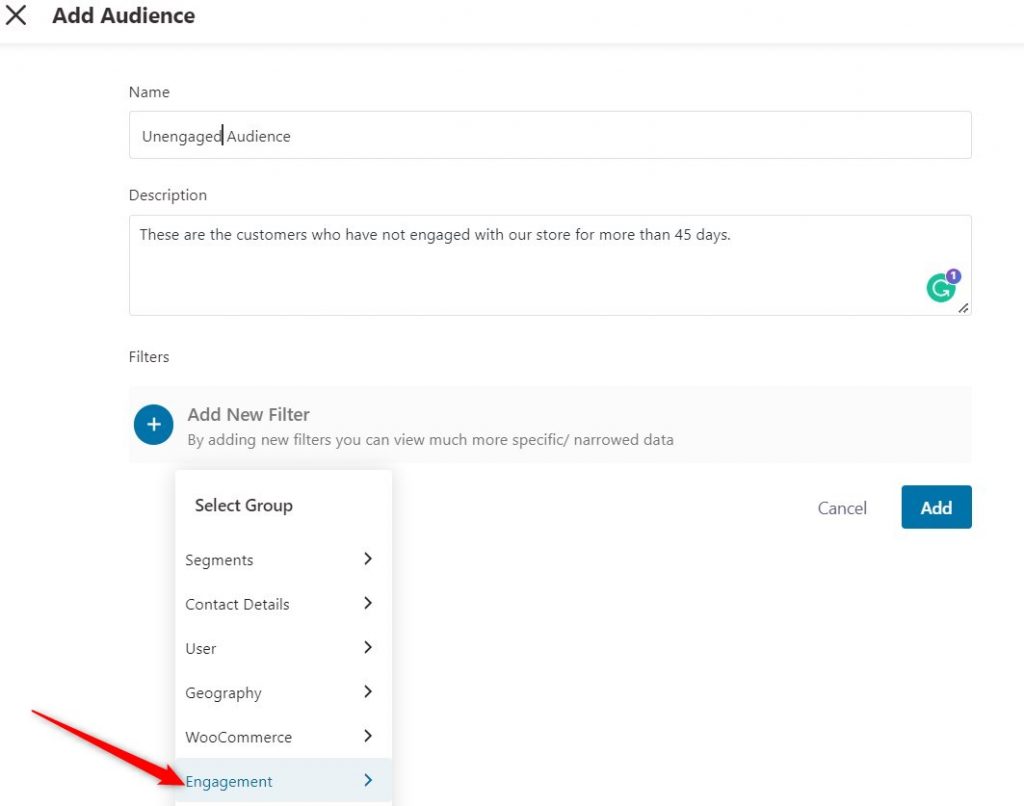This screenshot has height=806, width=1024.
Task: Expand User with its chevron arrow
Action: pyautogui.click(x=368, y=647)
